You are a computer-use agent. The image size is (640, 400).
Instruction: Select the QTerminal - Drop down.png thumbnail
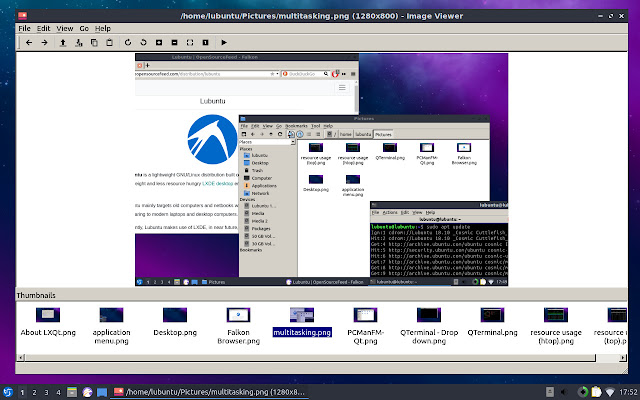click(x=429, y=326)
